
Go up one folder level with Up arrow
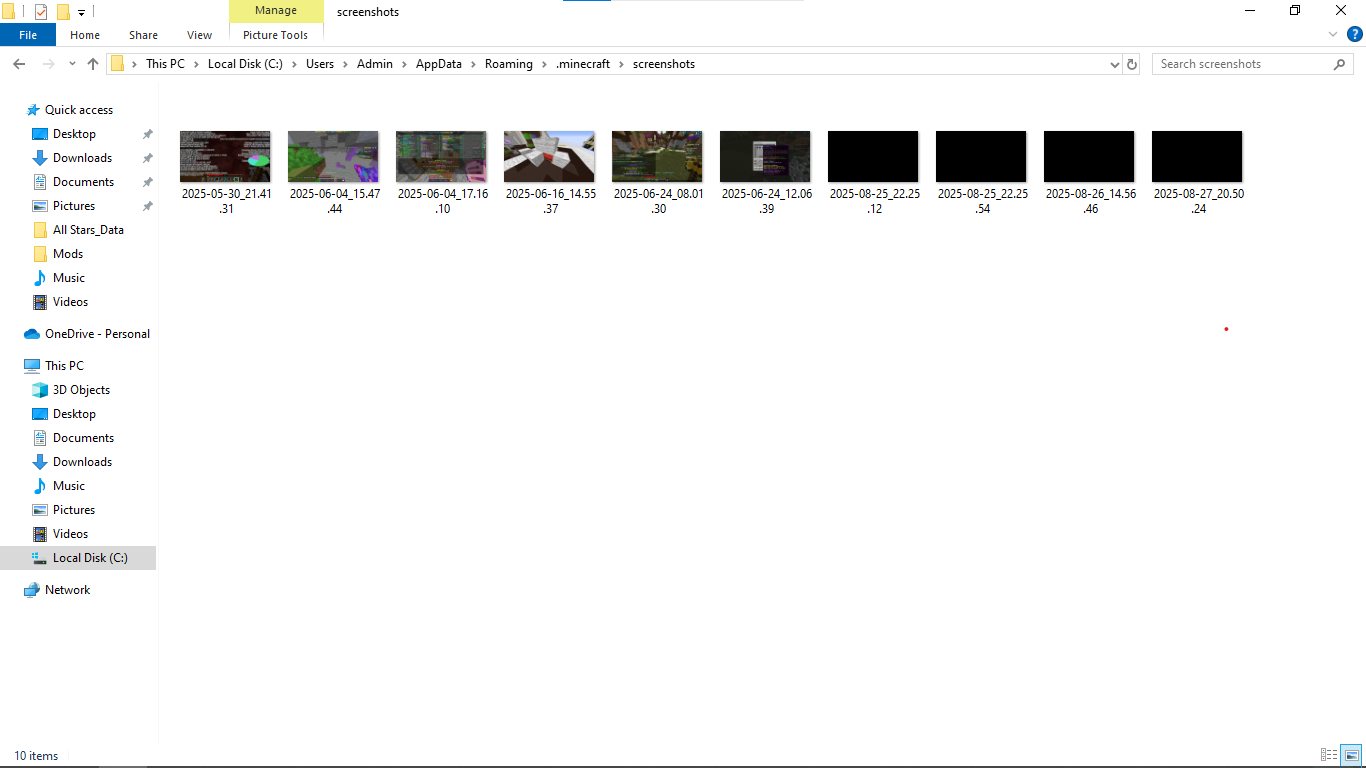(93, 64)
